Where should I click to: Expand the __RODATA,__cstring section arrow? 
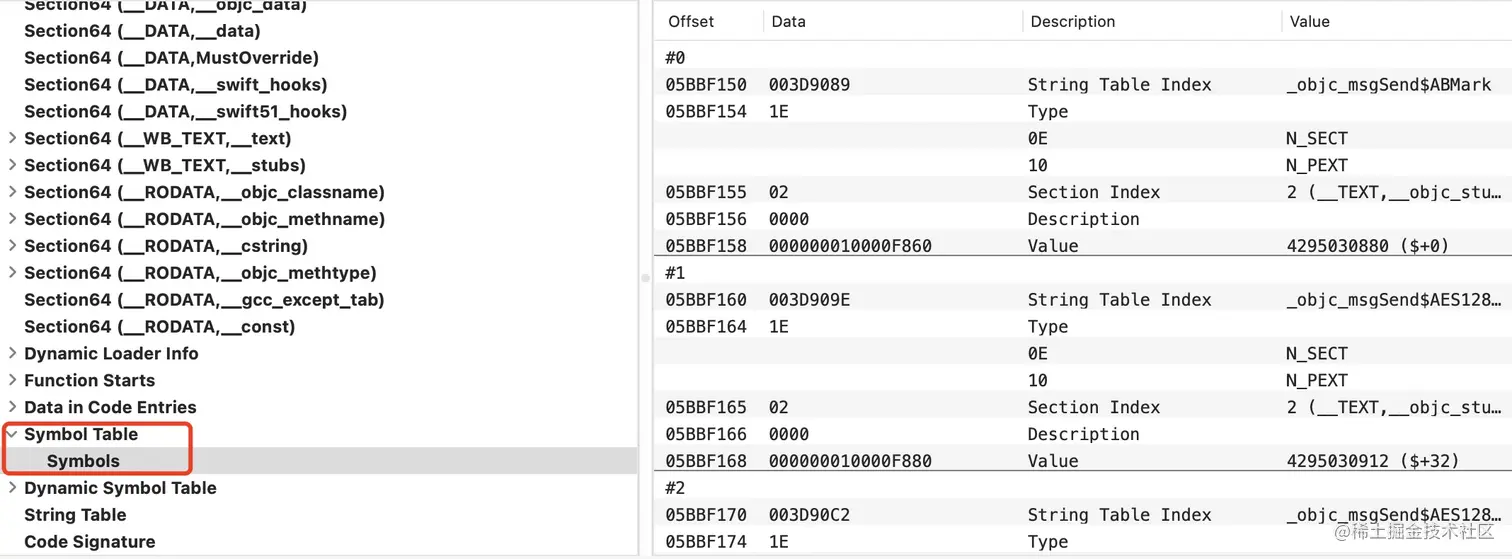click(12, 246)
